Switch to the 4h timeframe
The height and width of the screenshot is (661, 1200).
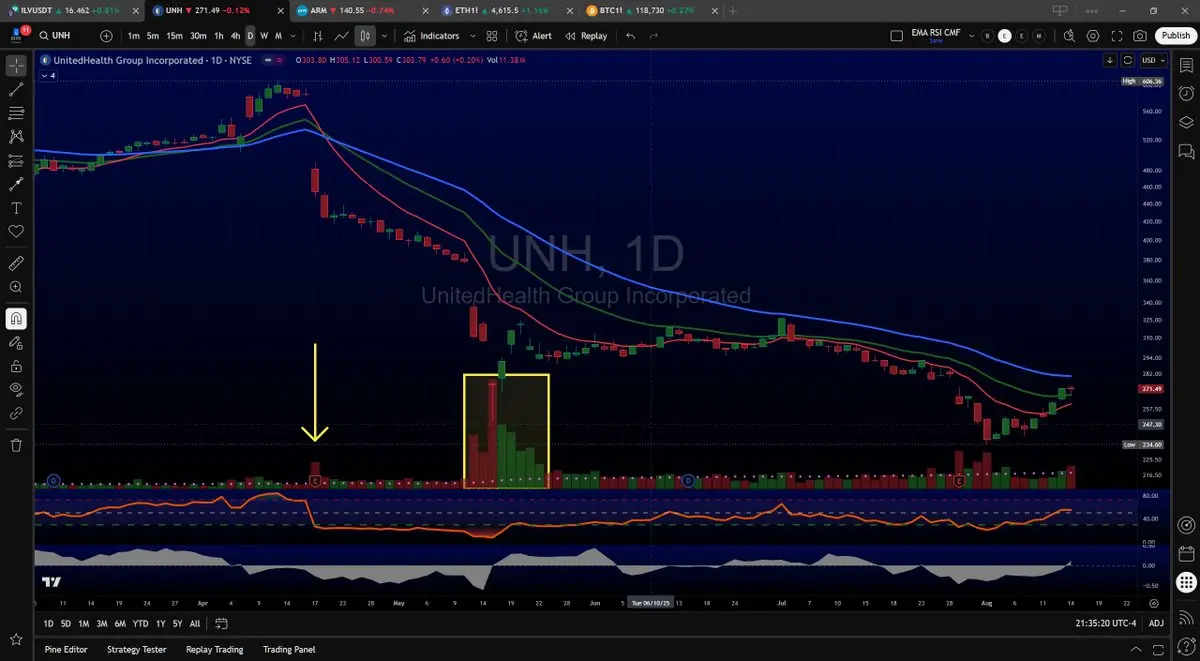[x=235, y=36]
